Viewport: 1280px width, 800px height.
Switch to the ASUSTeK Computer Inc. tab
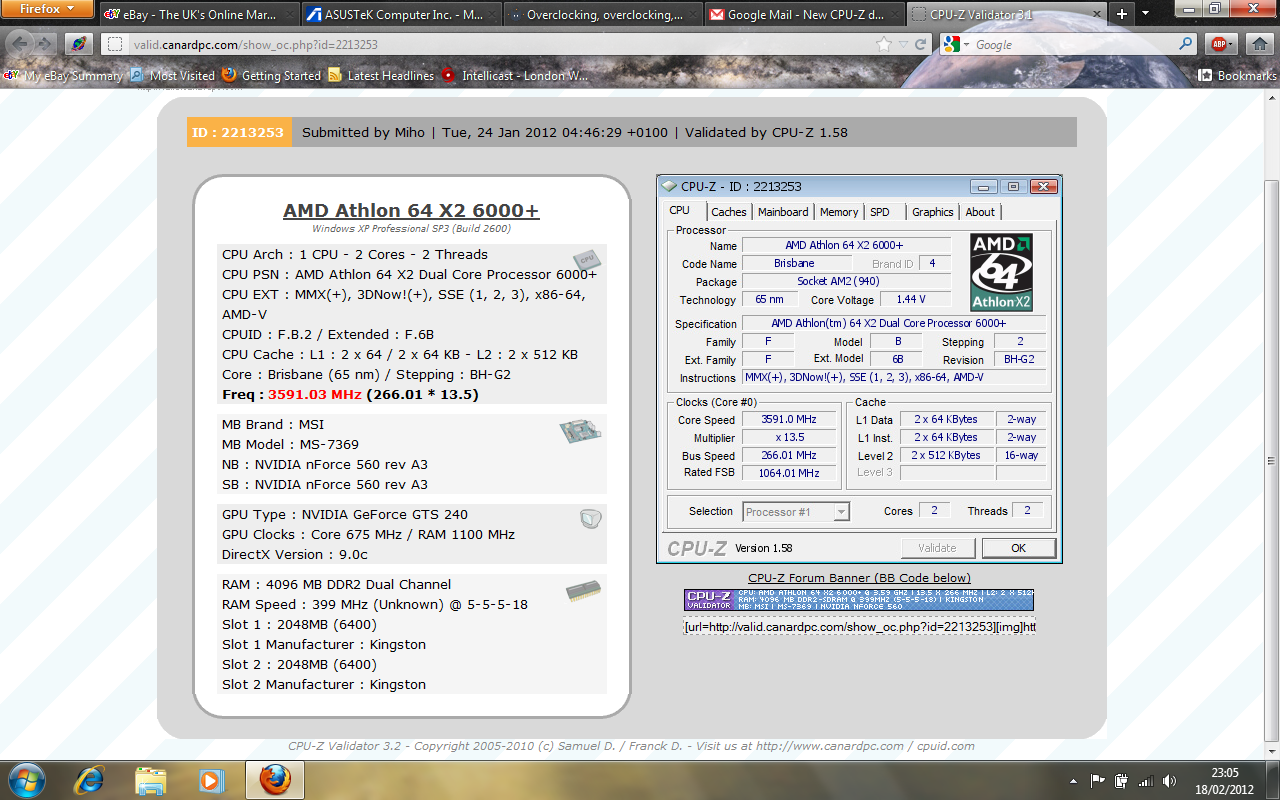pyautogui.click(x=400, y=14)
